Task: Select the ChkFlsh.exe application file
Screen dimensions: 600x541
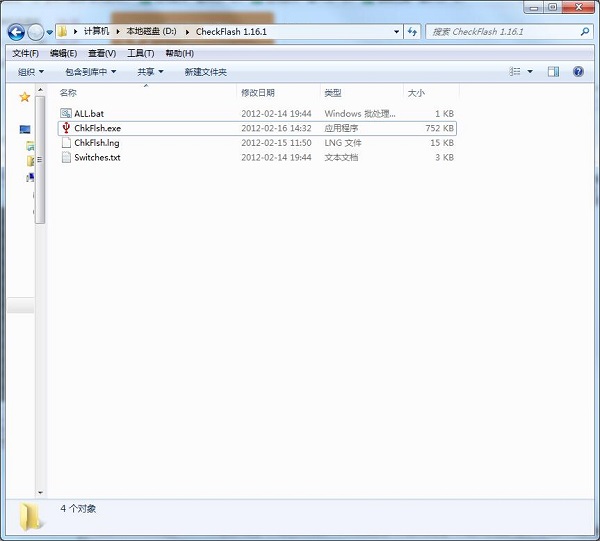Action: tap(97, 128)
